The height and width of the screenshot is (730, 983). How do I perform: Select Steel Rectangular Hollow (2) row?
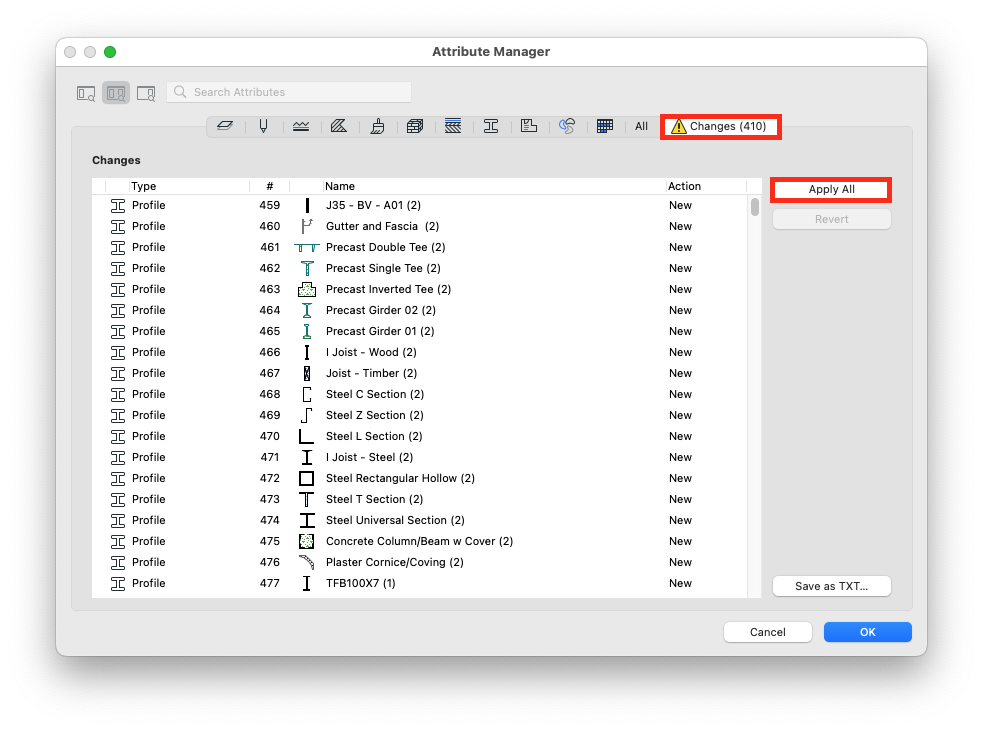pyautogui.click(x=420, y=479)
